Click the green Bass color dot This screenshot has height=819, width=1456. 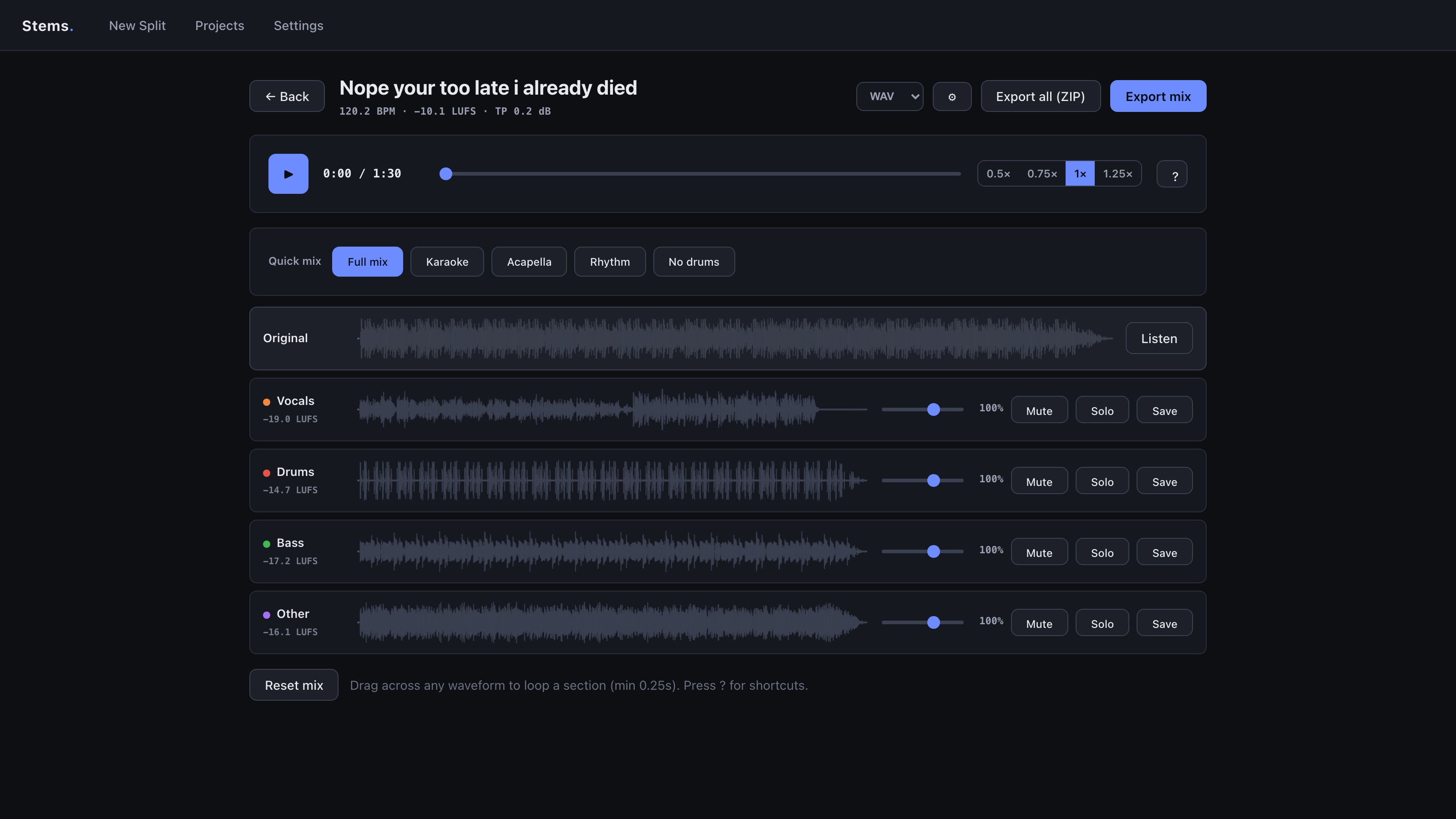pos(267,544)
